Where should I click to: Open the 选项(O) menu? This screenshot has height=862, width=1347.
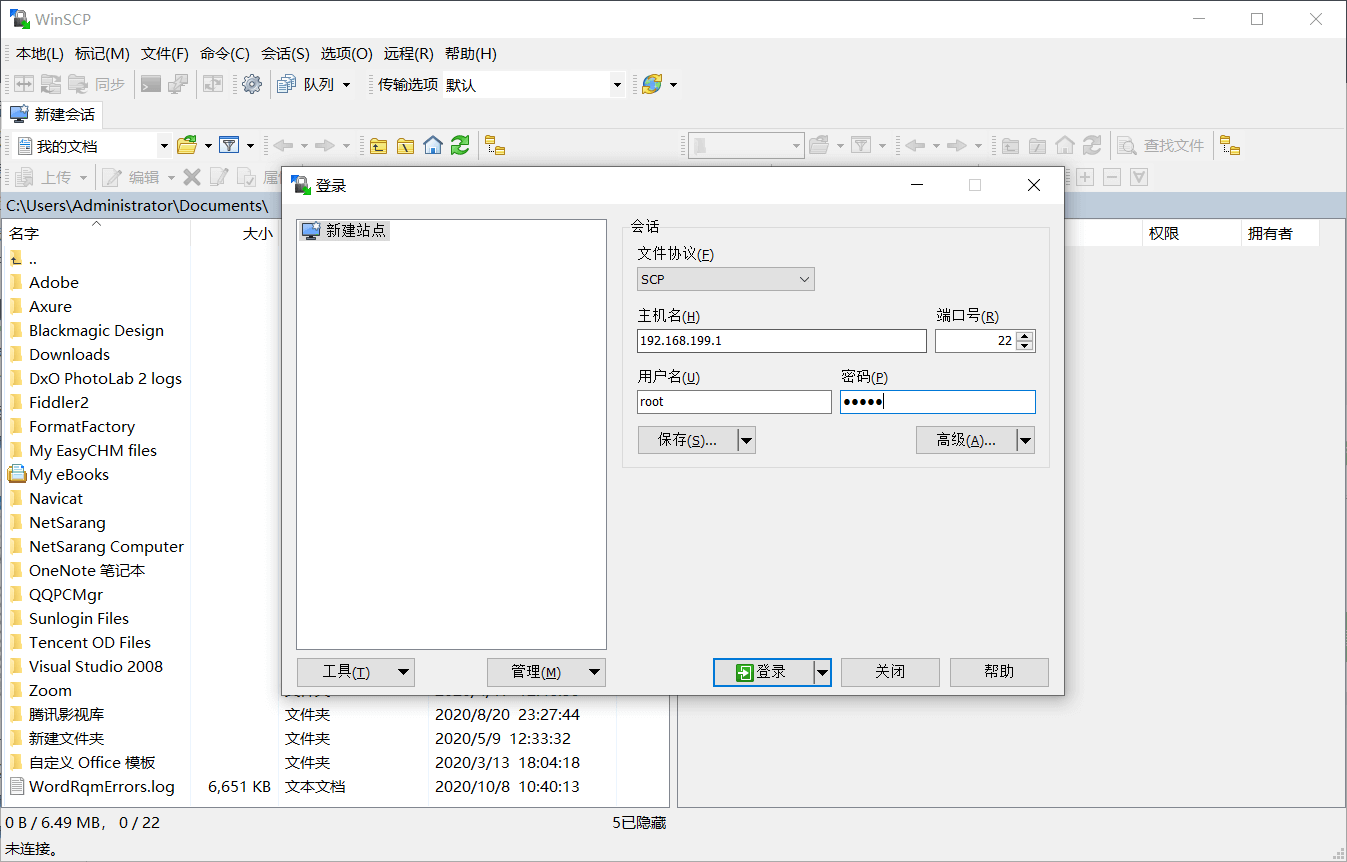tap(347, 54)
